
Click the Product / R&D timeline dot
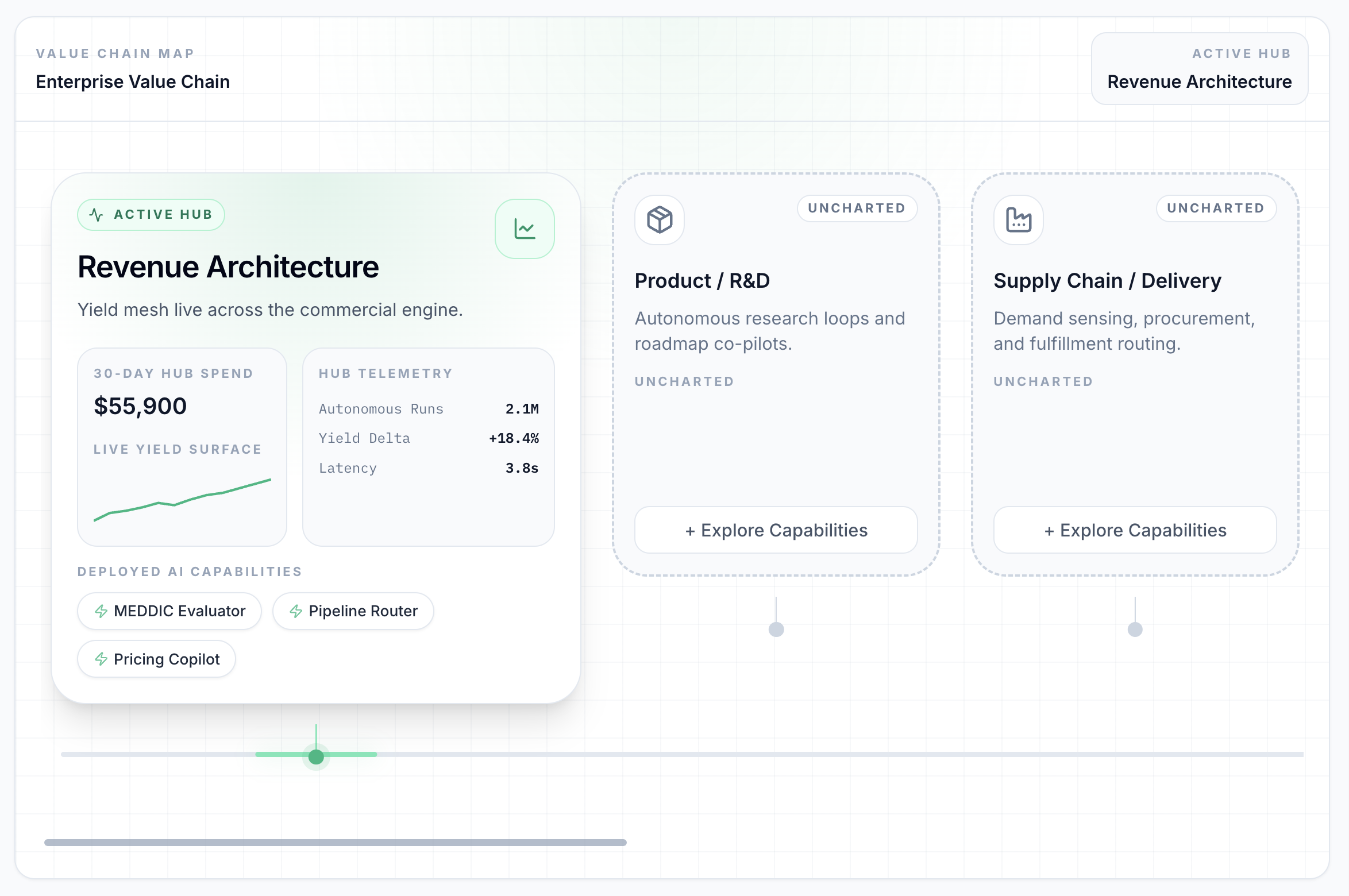[x=776, y=629]
